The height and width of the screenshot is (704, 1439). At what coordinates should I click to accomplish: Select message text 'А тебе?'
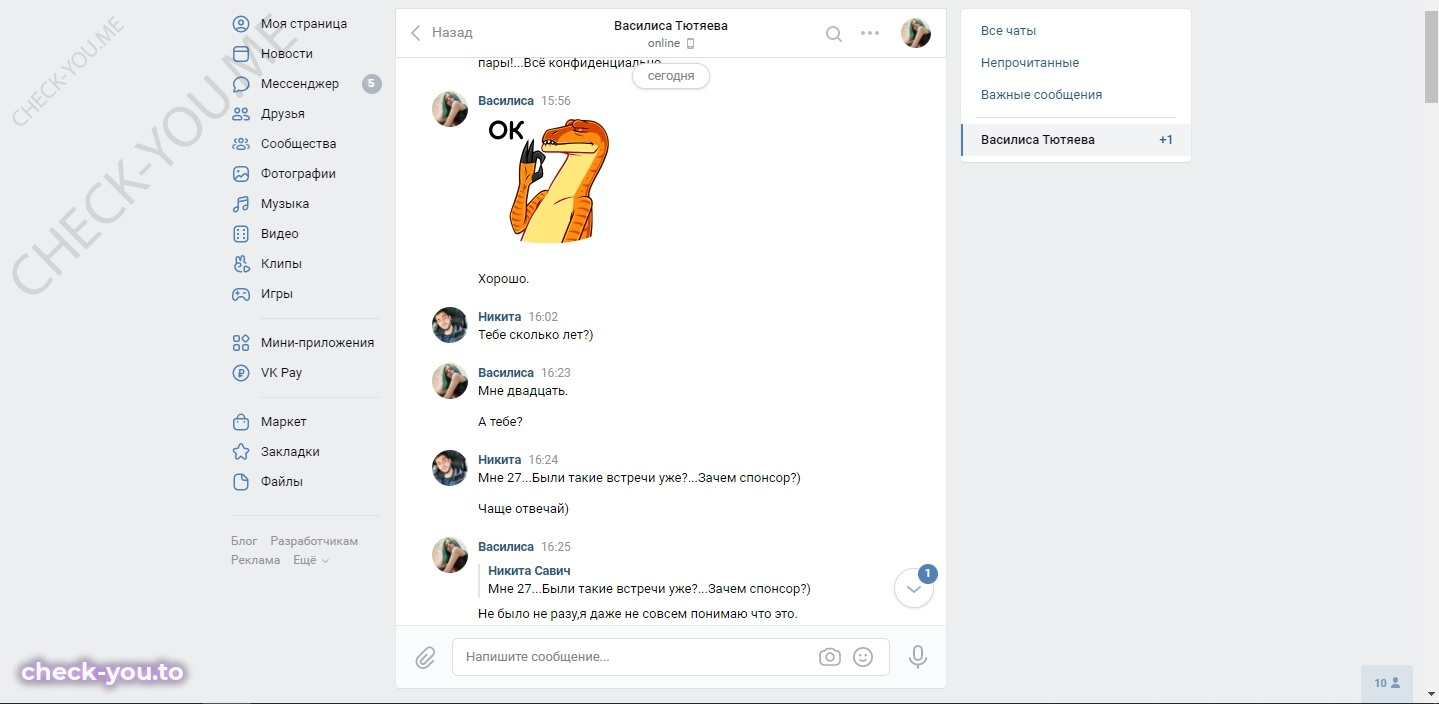(500, 422)
